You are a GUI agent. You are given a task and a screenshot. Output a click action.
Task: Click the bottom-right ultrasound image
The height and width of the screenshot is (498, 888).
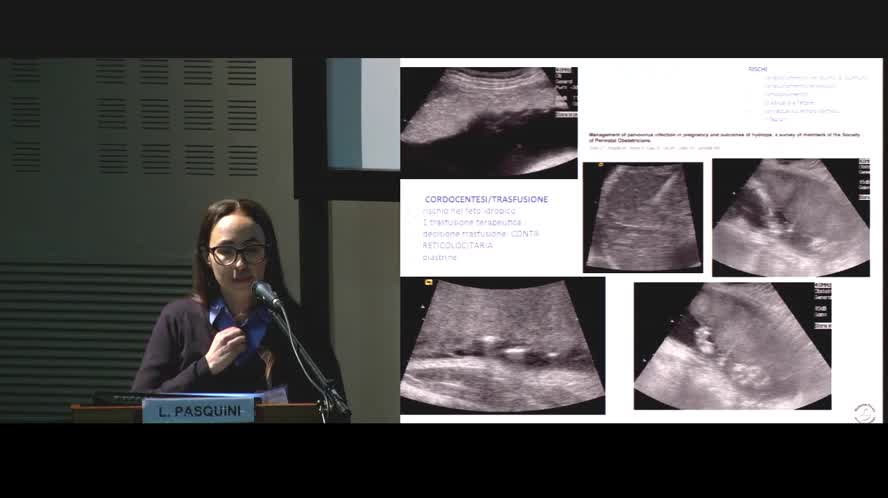732,346
